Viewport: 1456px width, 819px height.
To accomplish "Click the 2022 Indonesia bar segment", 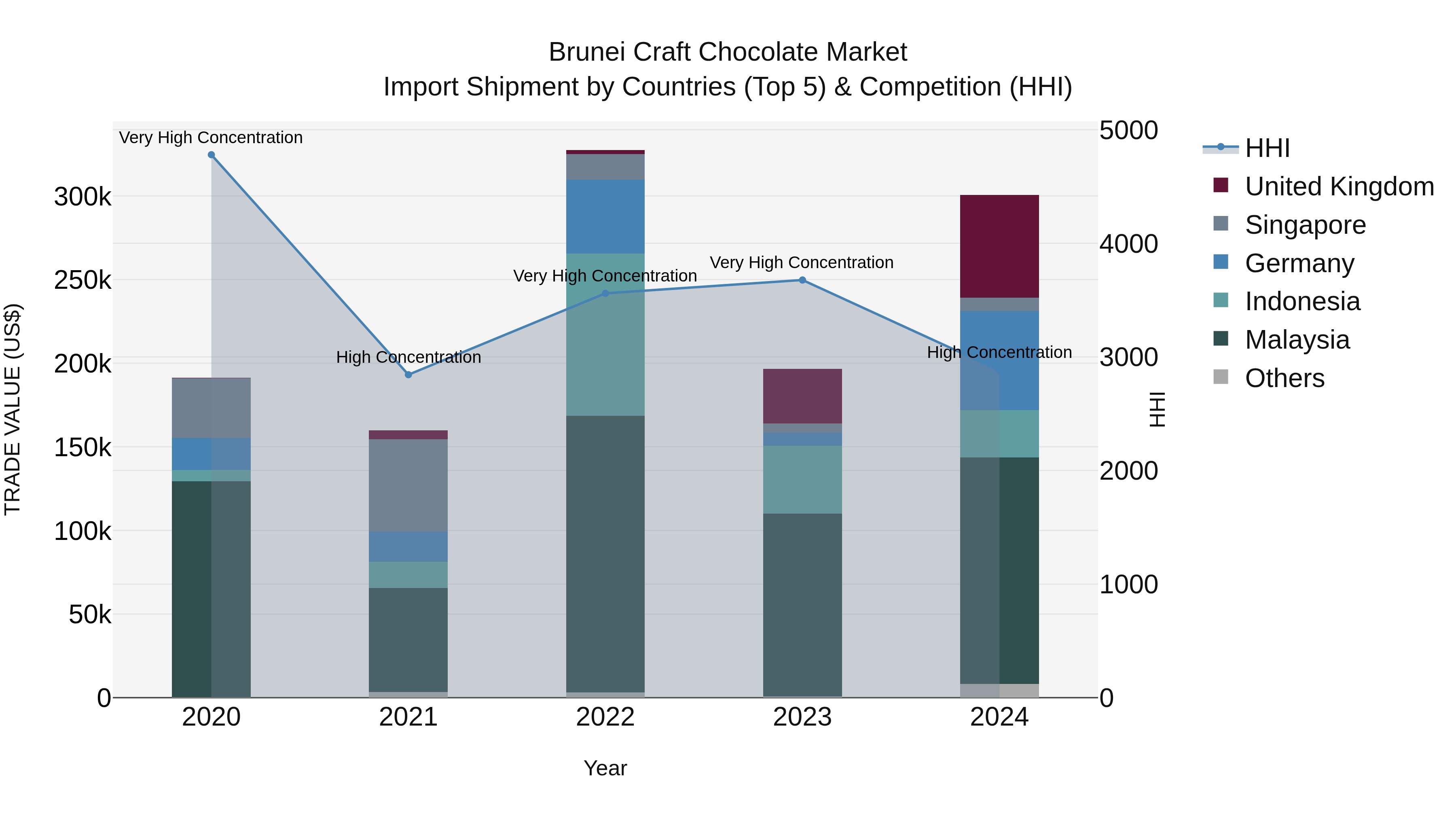I will pos(605,334).
